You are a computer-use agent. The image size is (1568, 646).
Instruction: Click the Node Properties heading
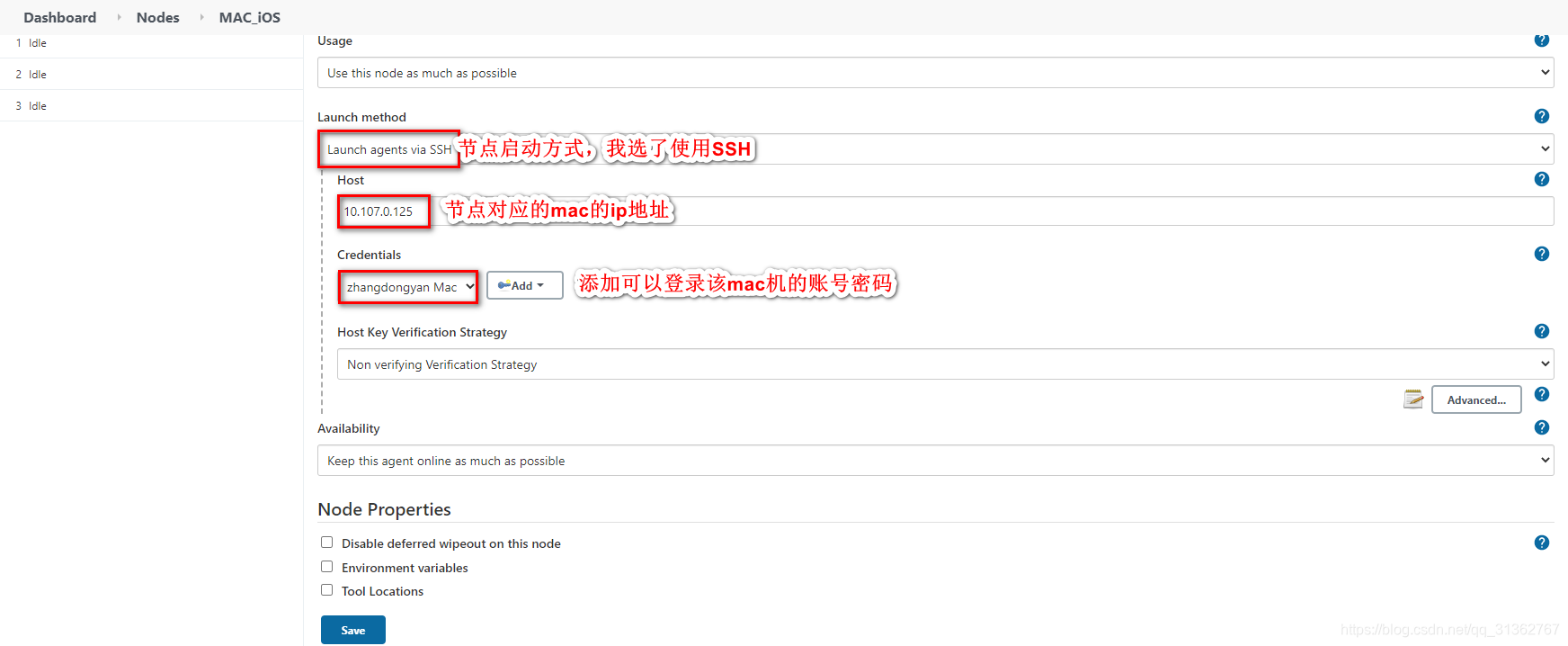coord(384,509)
